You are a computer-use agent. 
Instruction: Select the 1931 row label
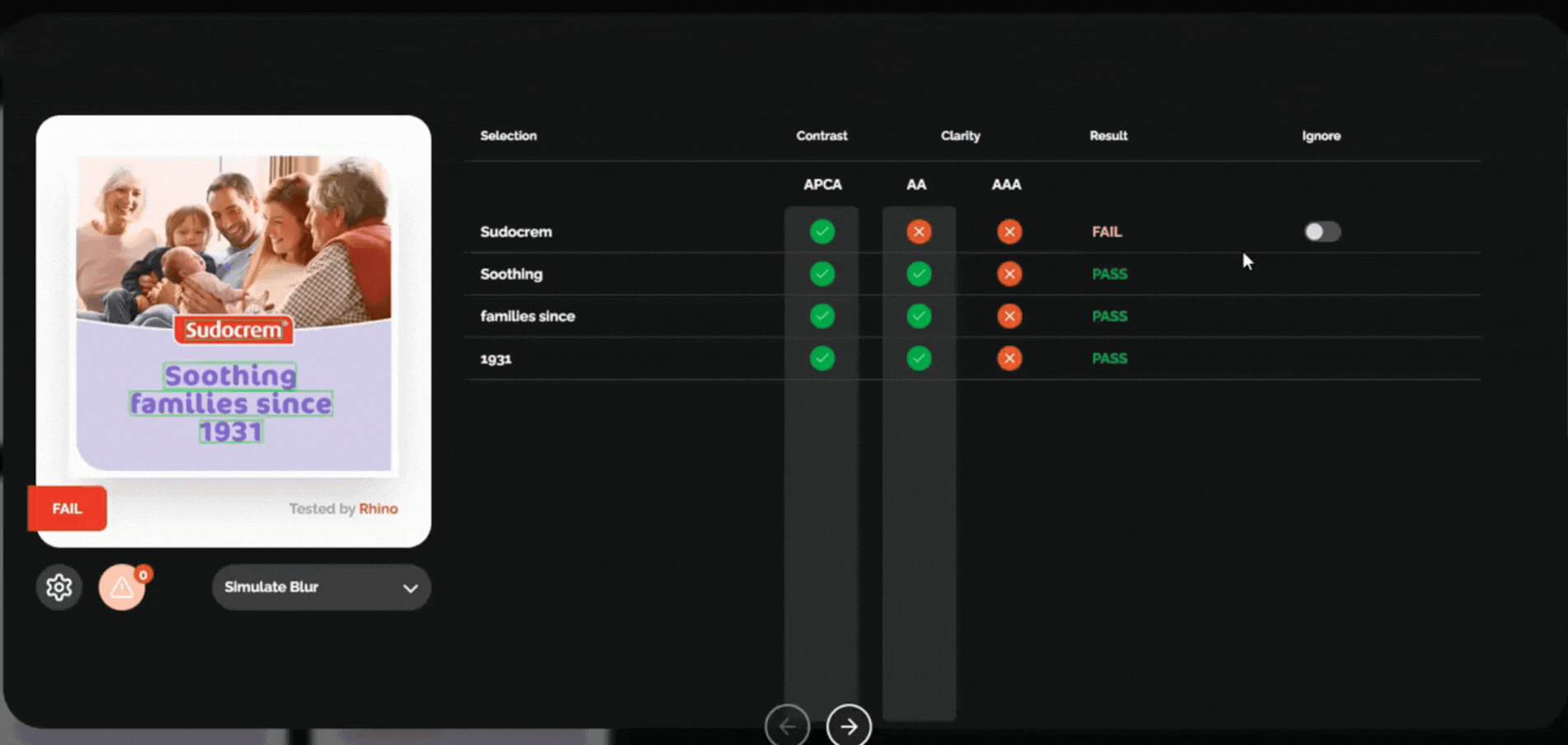496,359
